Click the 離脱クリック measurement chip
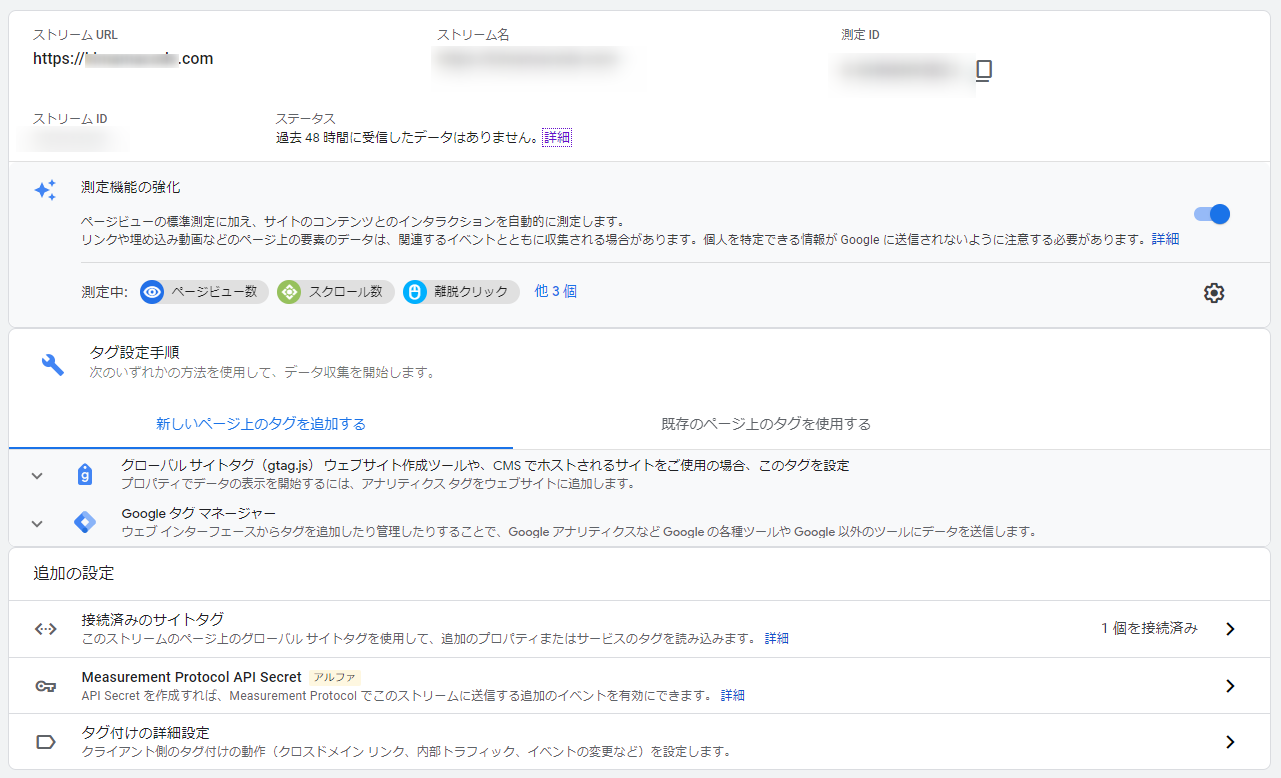The width and height of the screenshot is (1281, 778). point(461,292)
